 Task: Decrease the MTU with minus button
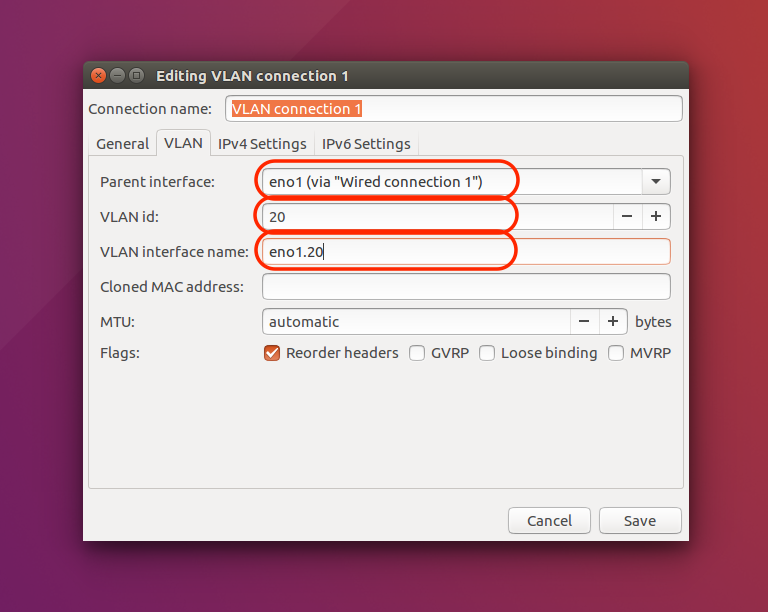[x=584, y=322]
